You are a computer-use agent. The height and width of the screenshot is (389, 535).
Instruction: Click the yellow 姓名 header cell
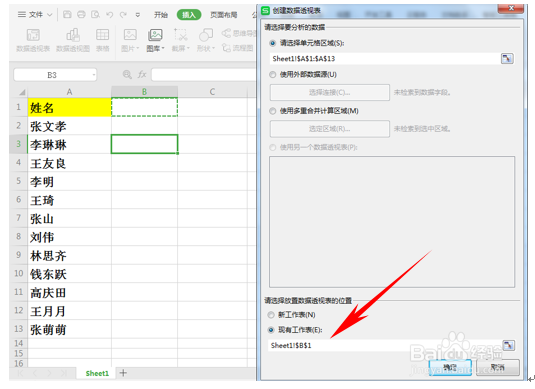(x=69, y=107)
